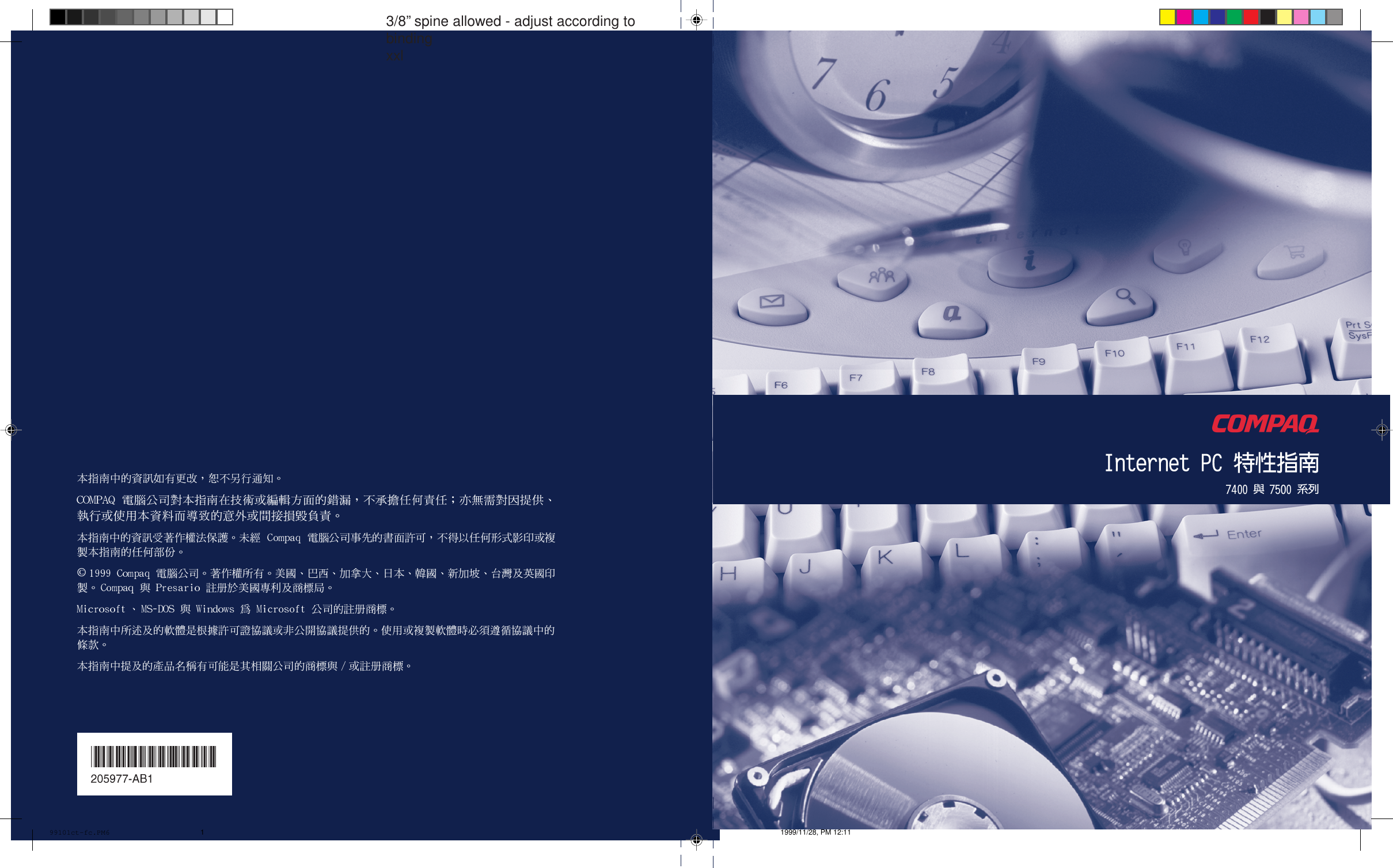1393x868 pixels.
Task: Click the '© 1999 Compaq 電腦公司' copyright line
Action: point(316,580)
